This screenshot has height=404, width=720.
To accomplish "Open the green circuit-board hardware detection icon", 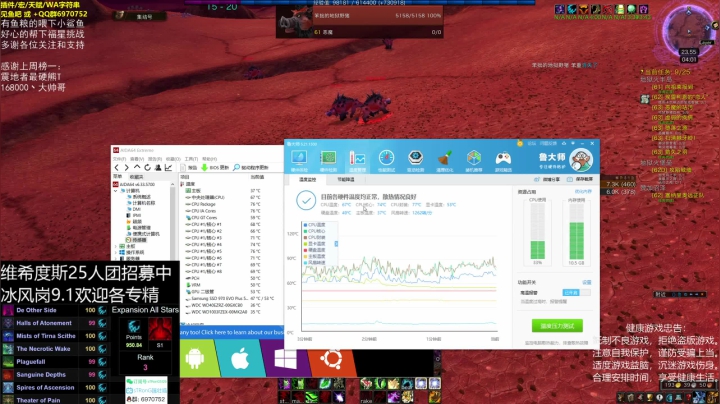I will 328,158.
